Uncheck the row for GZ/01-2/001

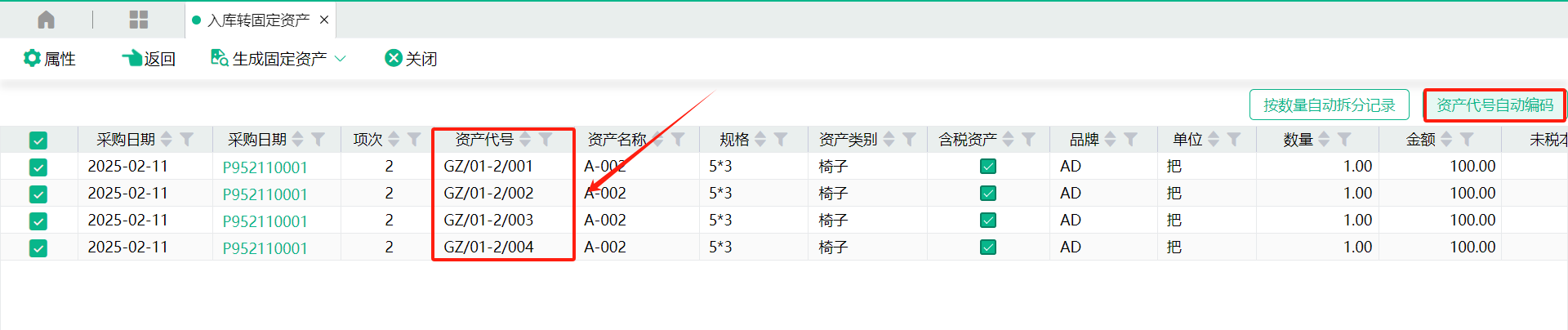coord(38,167)
